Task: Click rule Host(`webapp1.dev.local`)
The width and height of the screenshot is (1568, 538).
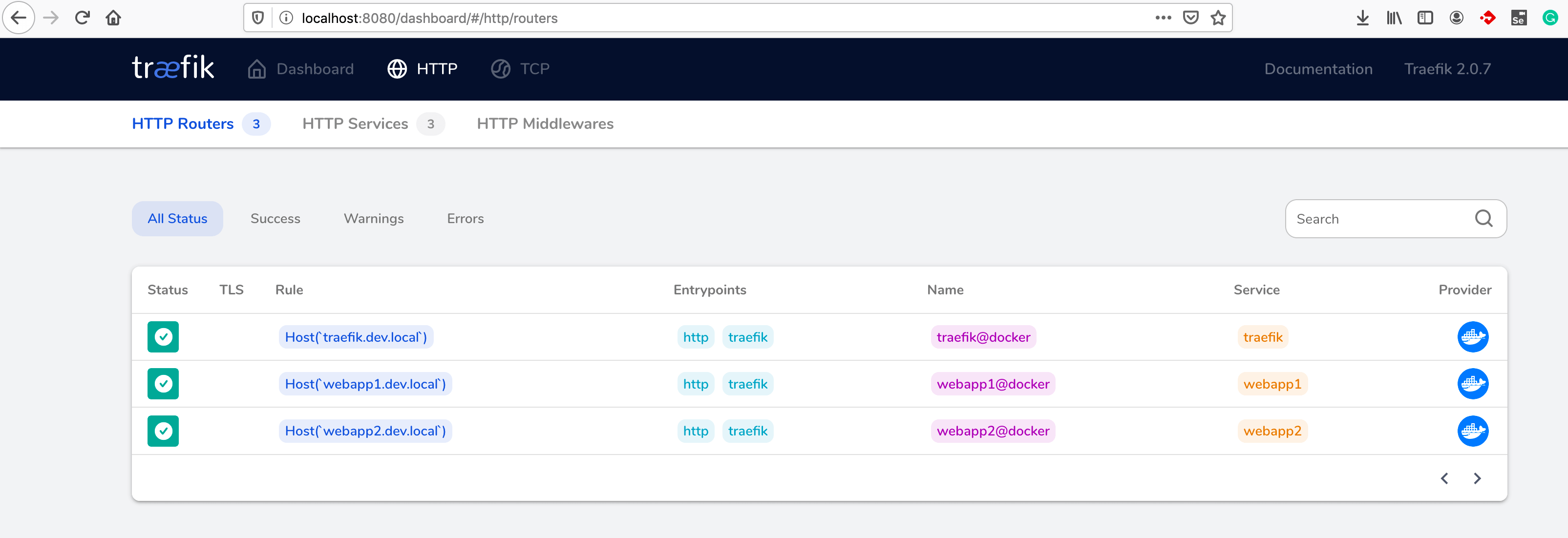Action: pos(365,384)
